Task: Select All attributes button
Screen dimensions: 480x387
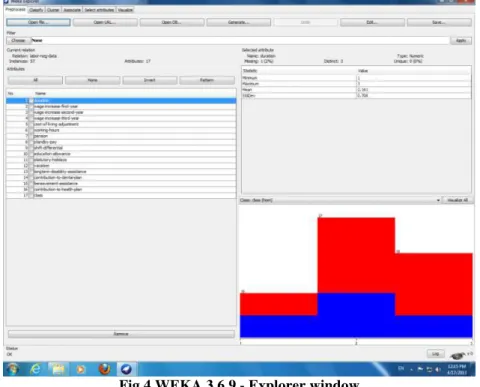Action: pyautogui.click(x=35, y=80)
